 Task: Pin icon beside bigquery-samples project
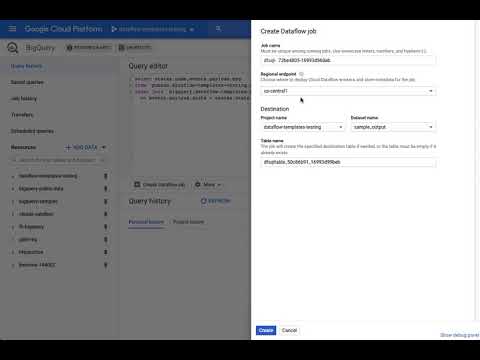point(106,201)
